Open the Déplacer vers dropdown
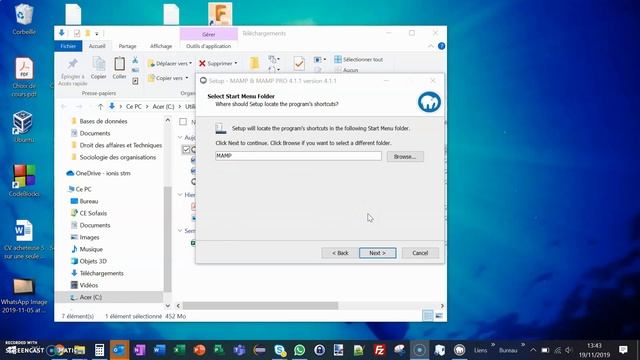The image size is (640, 360). click(x=169, y=63)
